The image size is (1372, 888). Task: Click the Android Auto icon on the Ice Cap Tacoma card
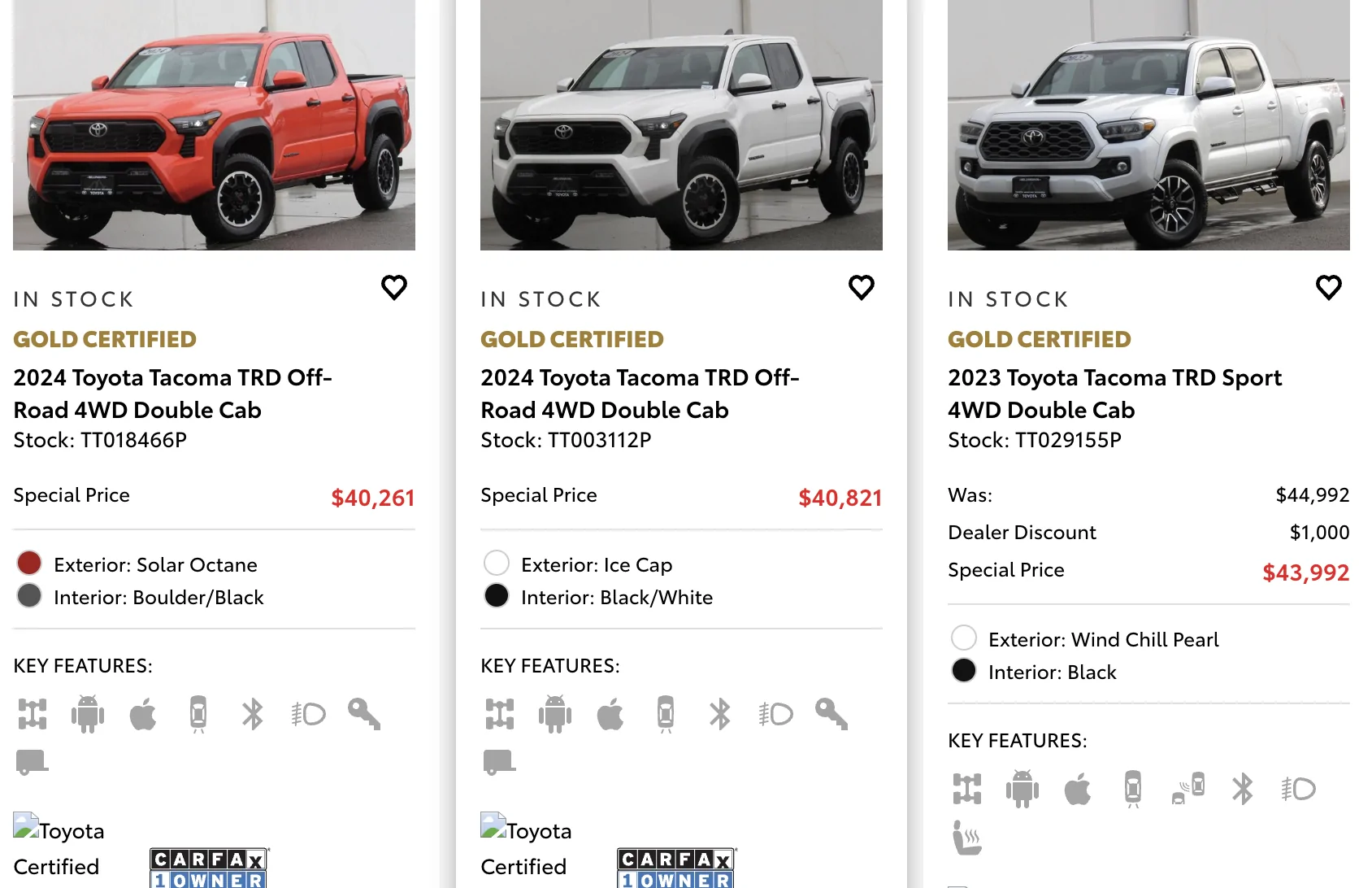pos(556,714)
